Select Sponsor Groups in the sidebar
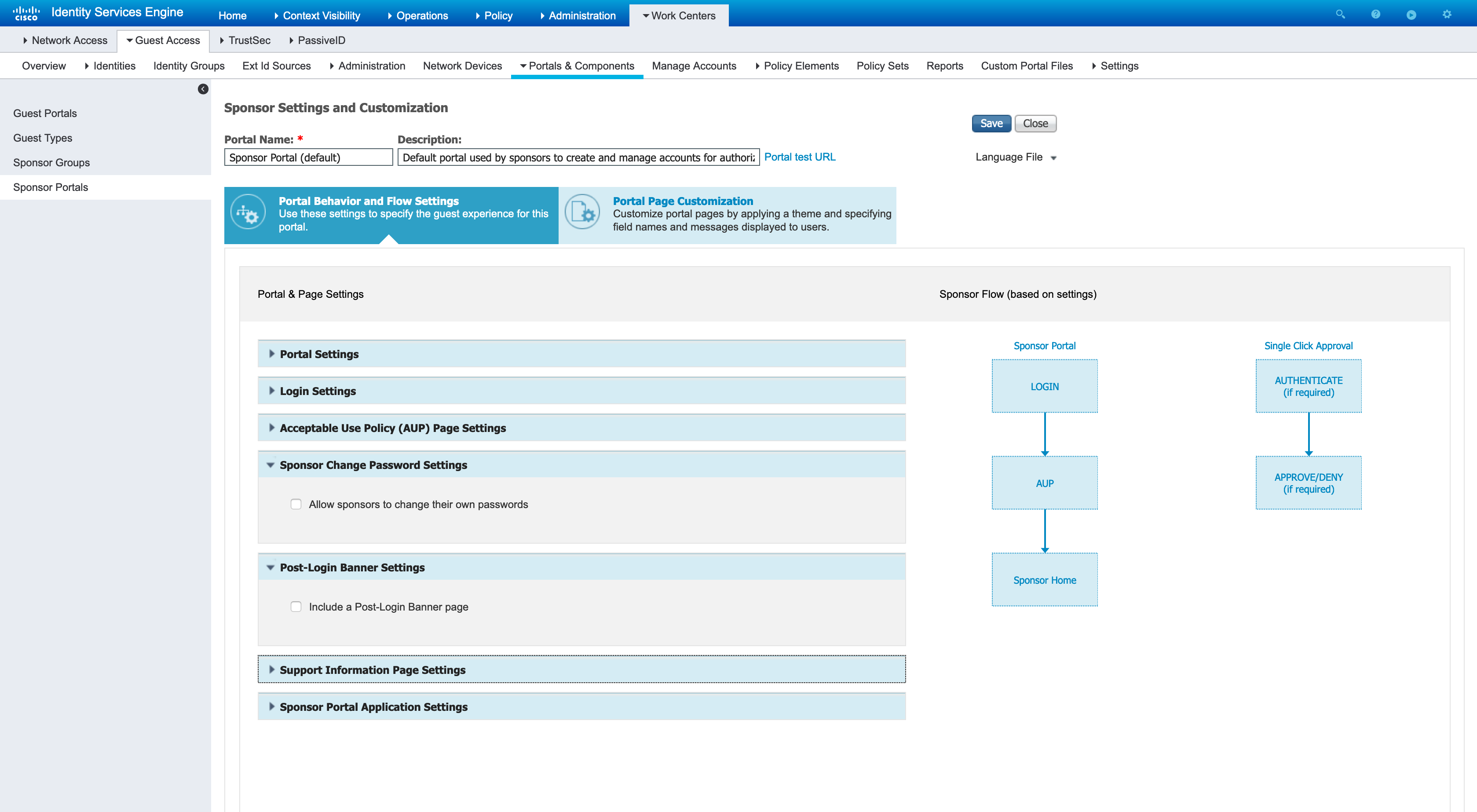This screenshot has width=1477, height=812. (106, 163)
